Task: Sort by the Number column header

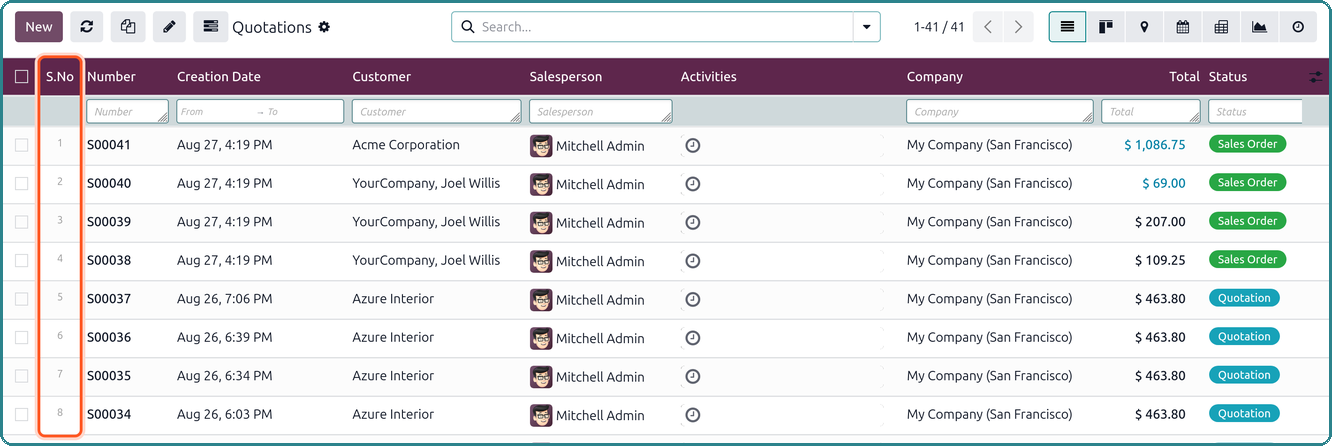Action: [x=111, y=77]
